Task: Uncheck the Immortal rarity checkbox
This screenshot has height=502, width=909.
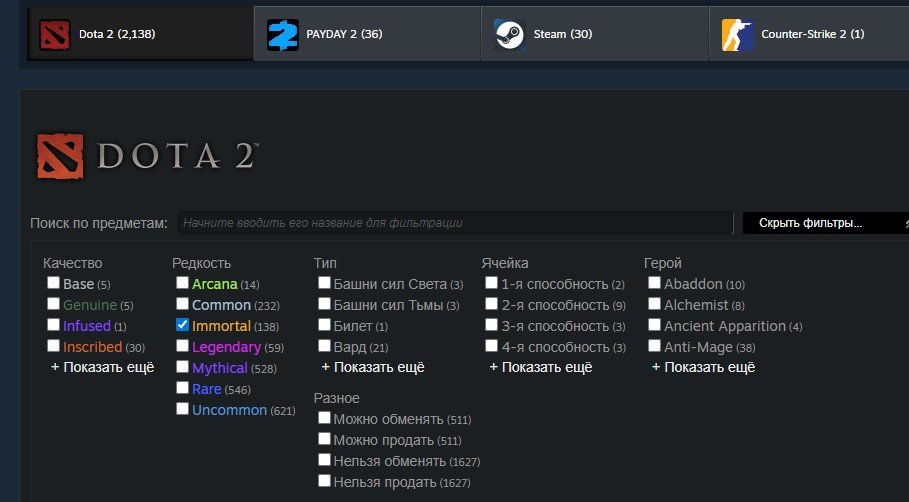Action: point(182,325)
